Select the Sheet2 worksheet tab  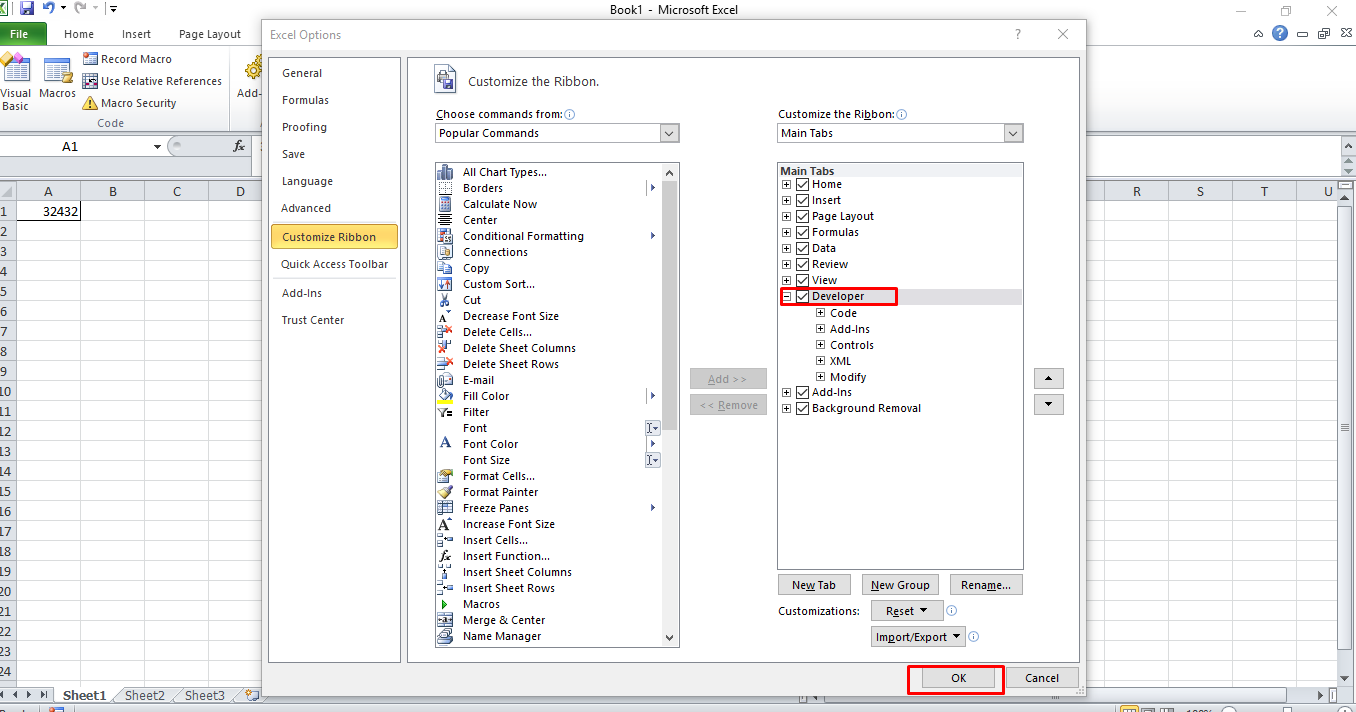pyautogui.click(x=142, y=694)
